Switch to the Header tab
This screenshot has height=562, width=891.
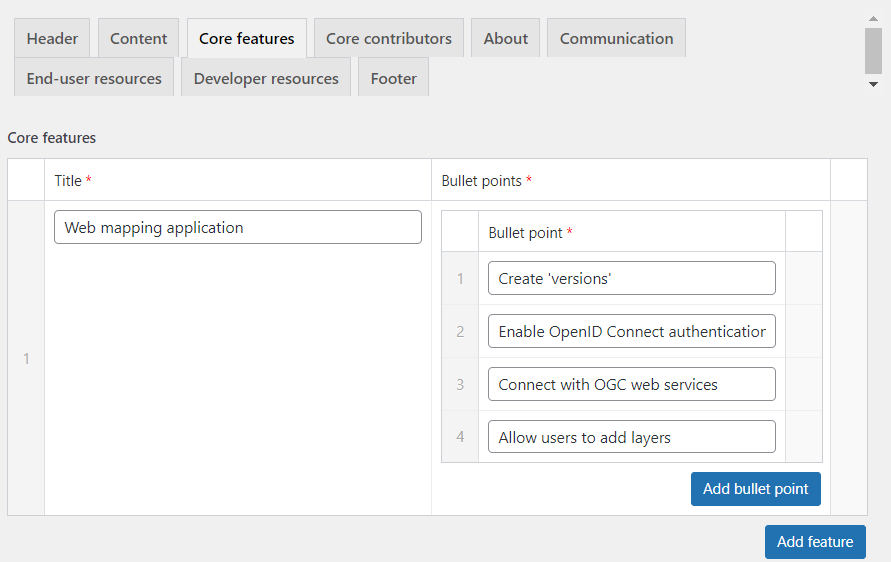click(x=52, y=38)
